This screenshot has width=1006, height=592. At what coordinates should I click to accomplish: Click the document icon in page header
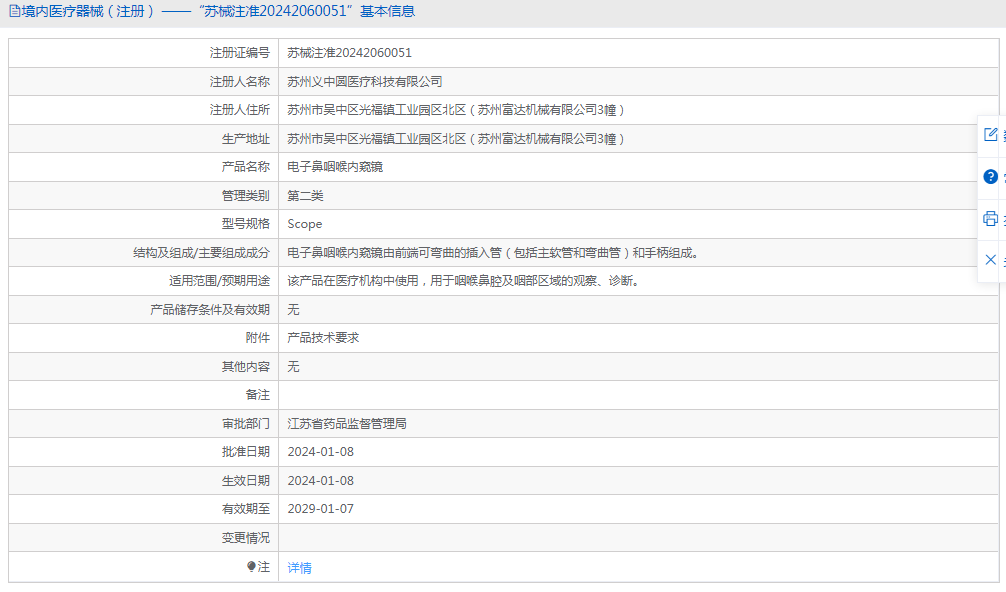pos(14,11)
